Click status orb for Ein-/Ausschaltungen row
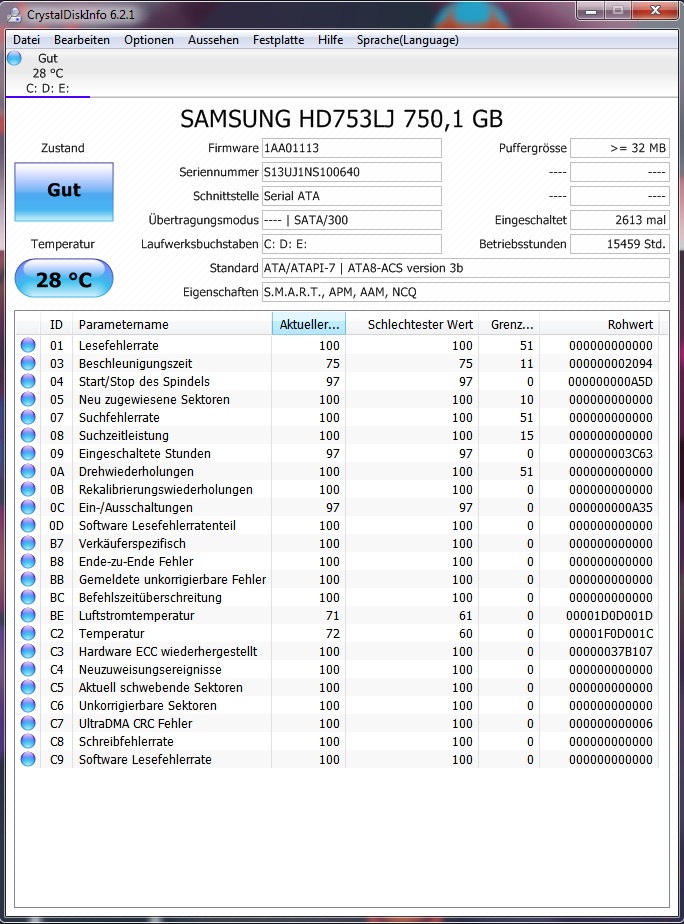 pos(28,507)
